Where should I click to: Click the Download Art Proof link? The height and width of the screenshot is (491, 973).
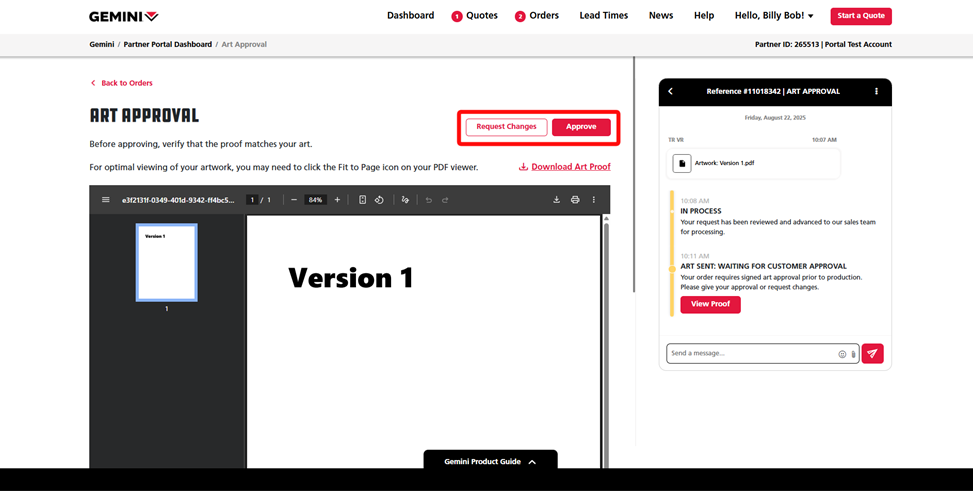[x=565, y=167]
